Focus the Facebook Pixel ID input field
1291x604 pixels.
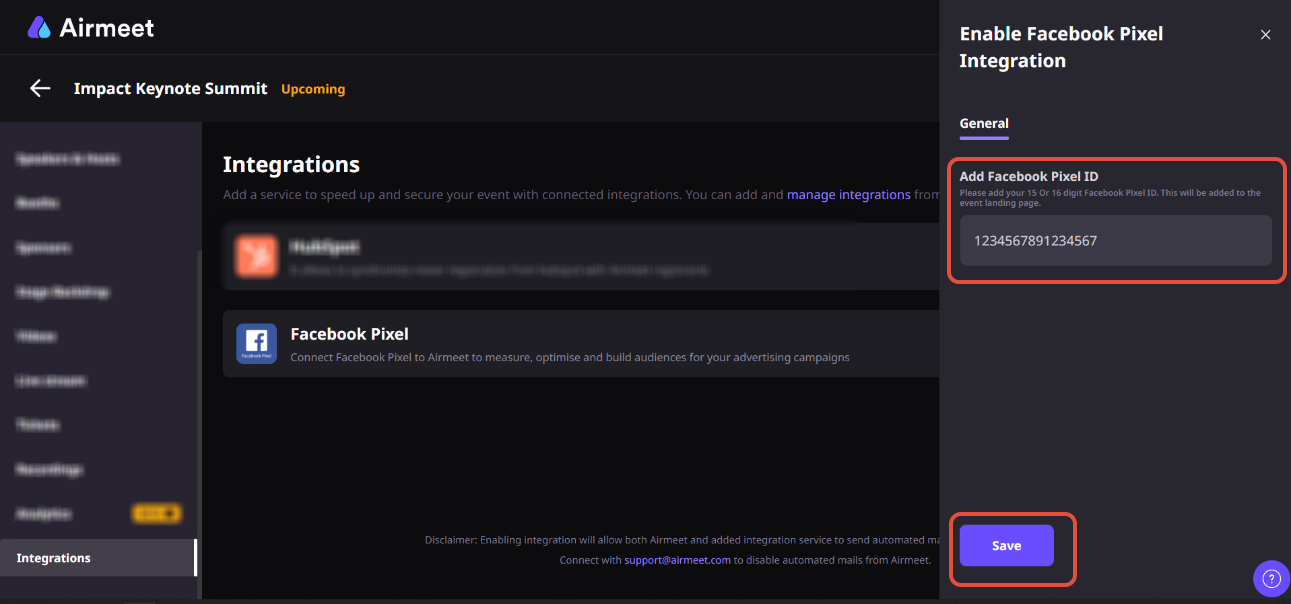tap(1115, 241)
